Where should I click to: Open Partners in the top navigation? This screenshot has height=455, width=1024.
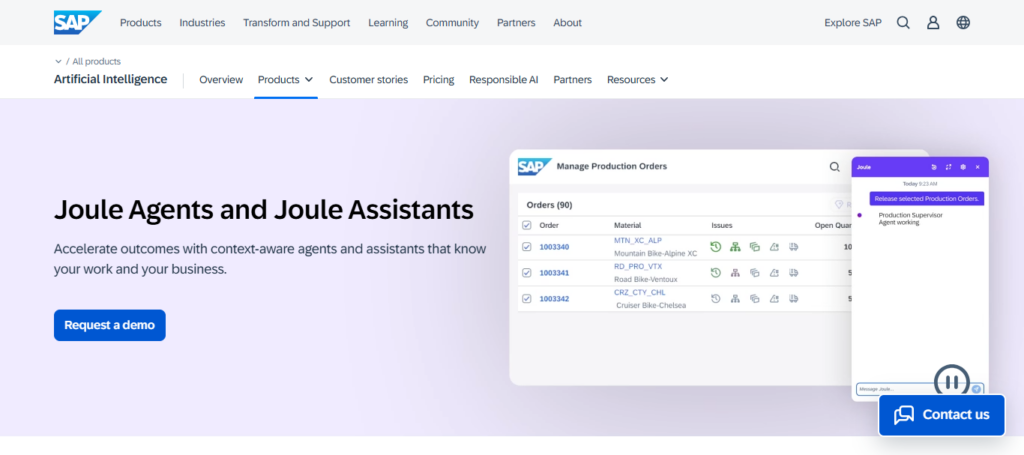516,23
